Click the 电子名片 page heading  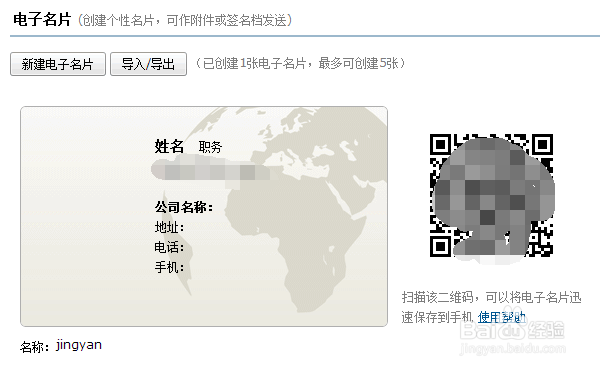(x=42, y=20)
